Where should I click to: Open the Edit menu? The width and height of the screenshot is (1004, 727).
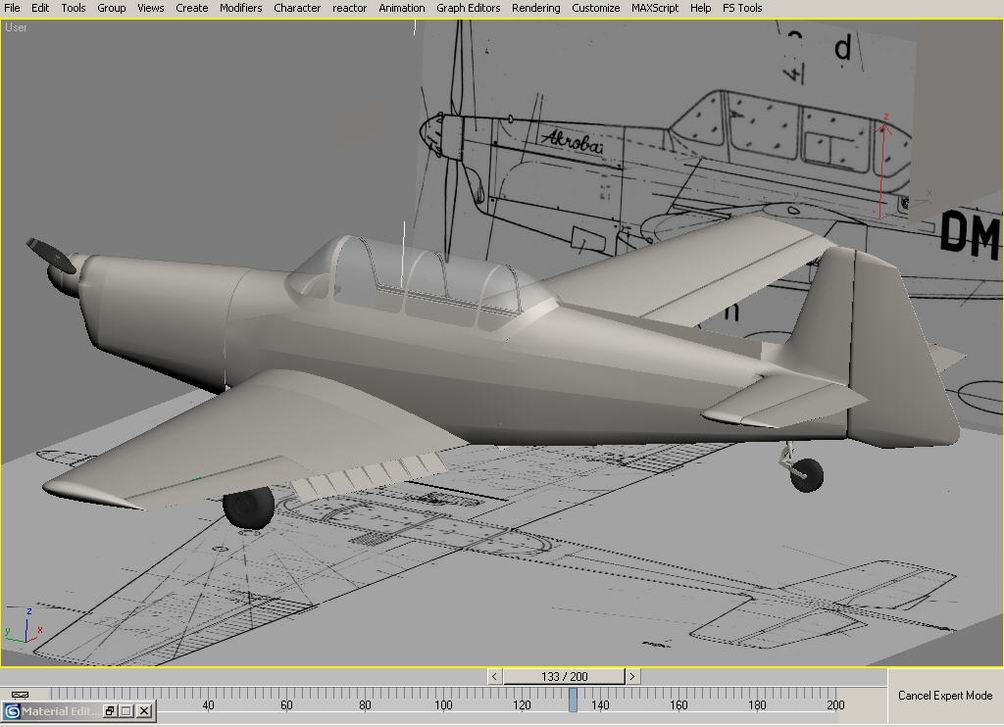point(40,8)
